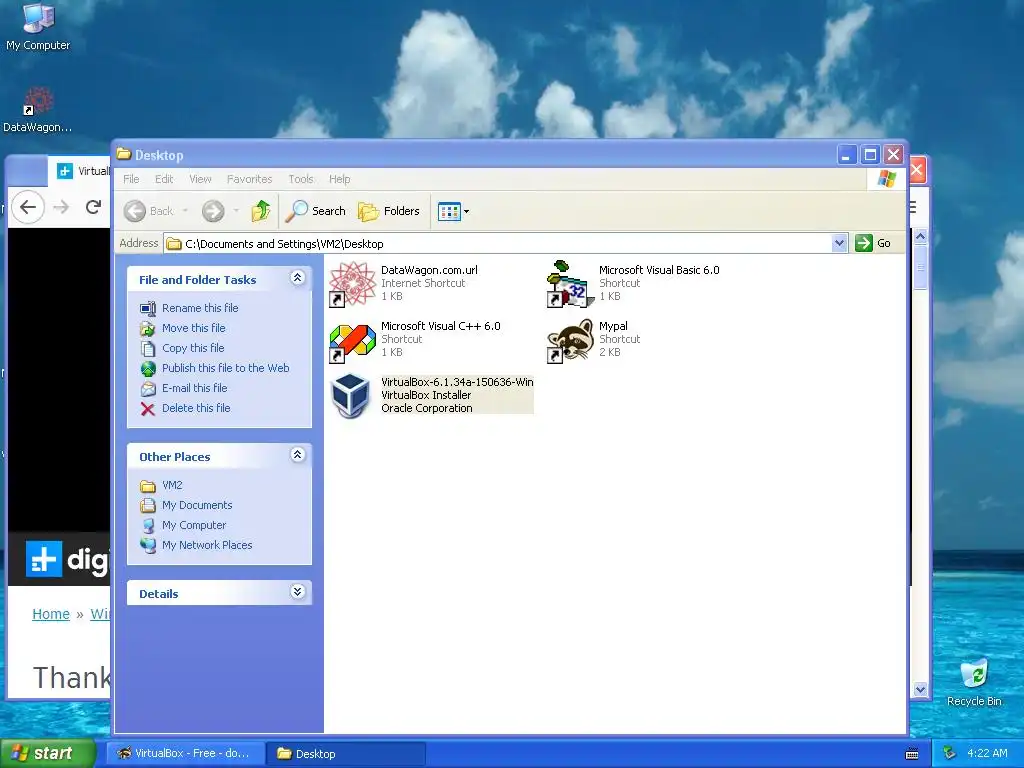Click the Digiex logo in browser page

pyautogui.click(x=67, y=560)
